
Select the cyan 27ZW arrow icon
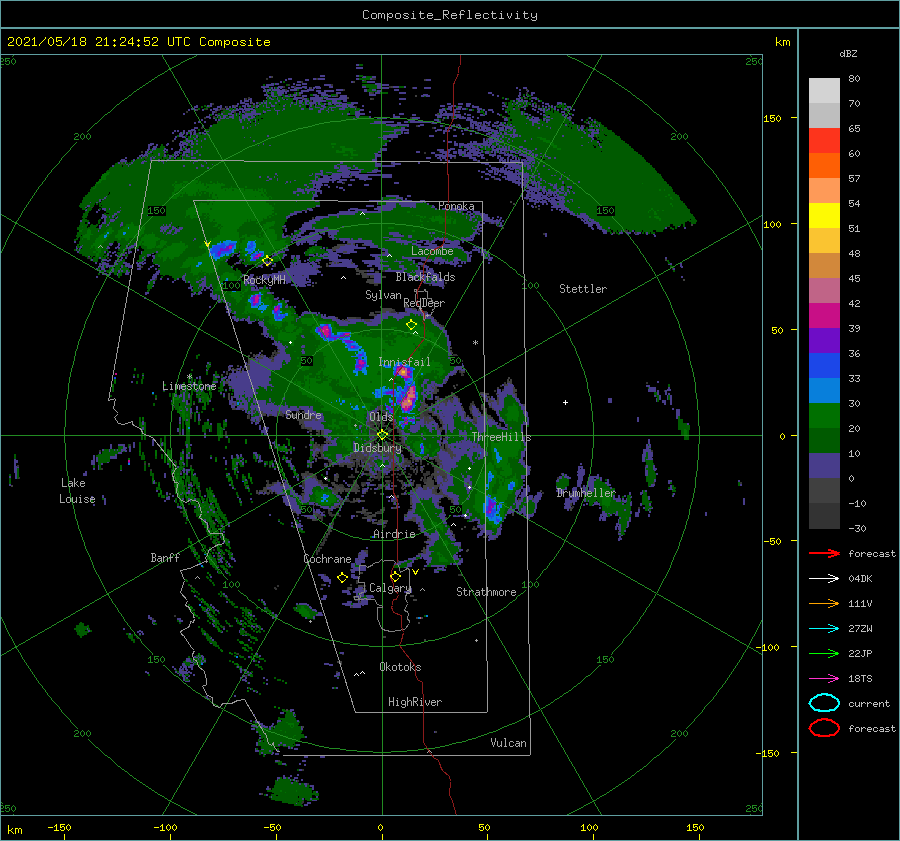[x=824, y=629]
